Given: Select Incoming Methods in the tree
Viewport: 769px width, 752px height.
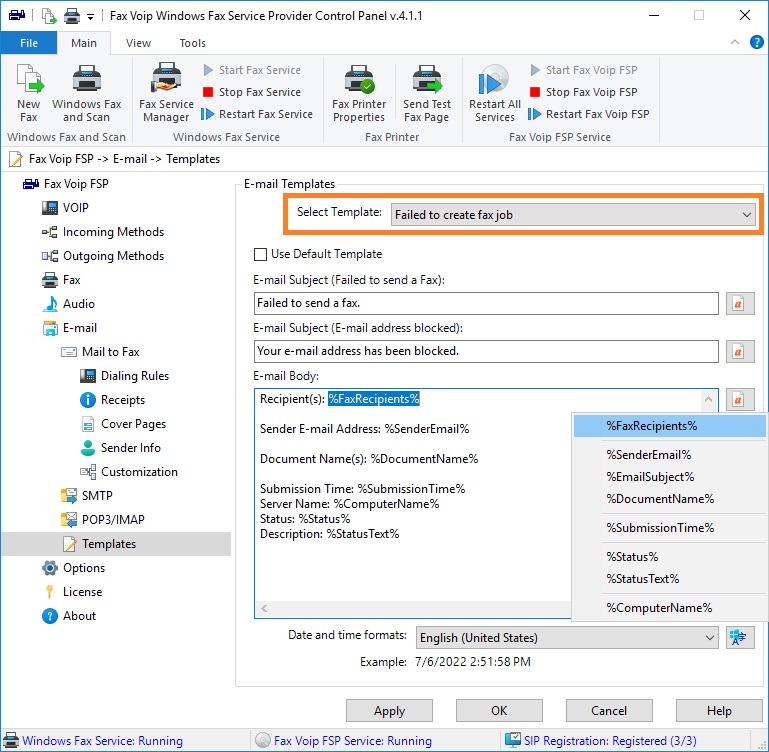Looking at the screenshot, I should (103, 232).
